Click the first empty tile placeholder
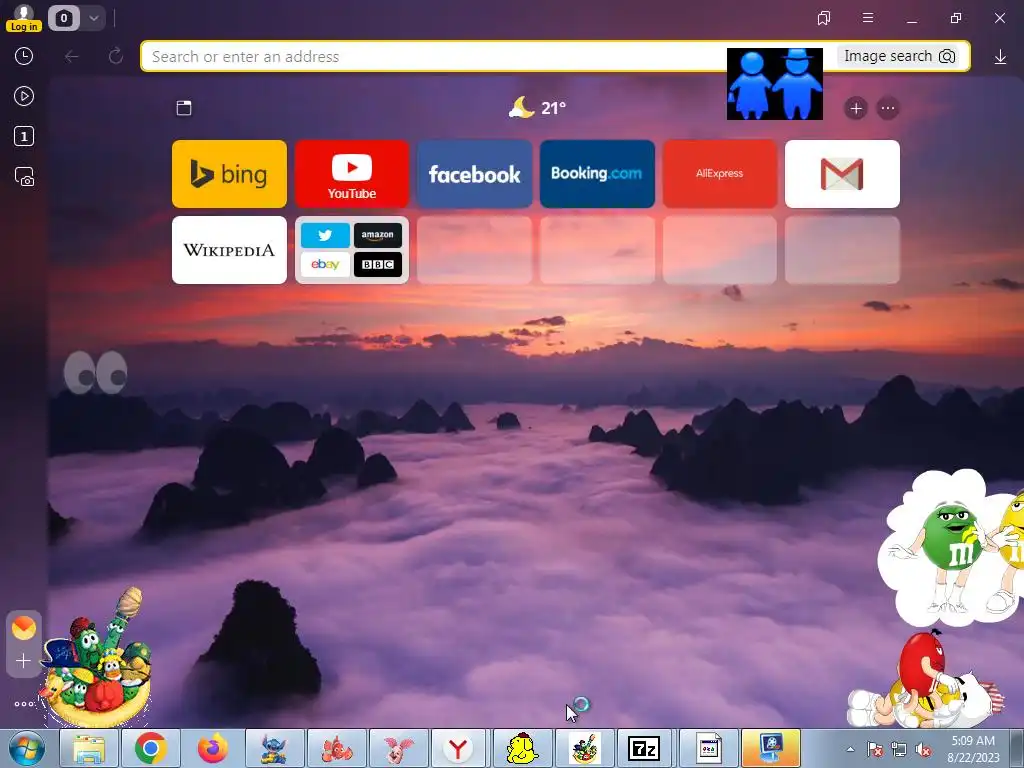Image resolution: width=1024 pixels, height=768 pixels. pos(475,250)
